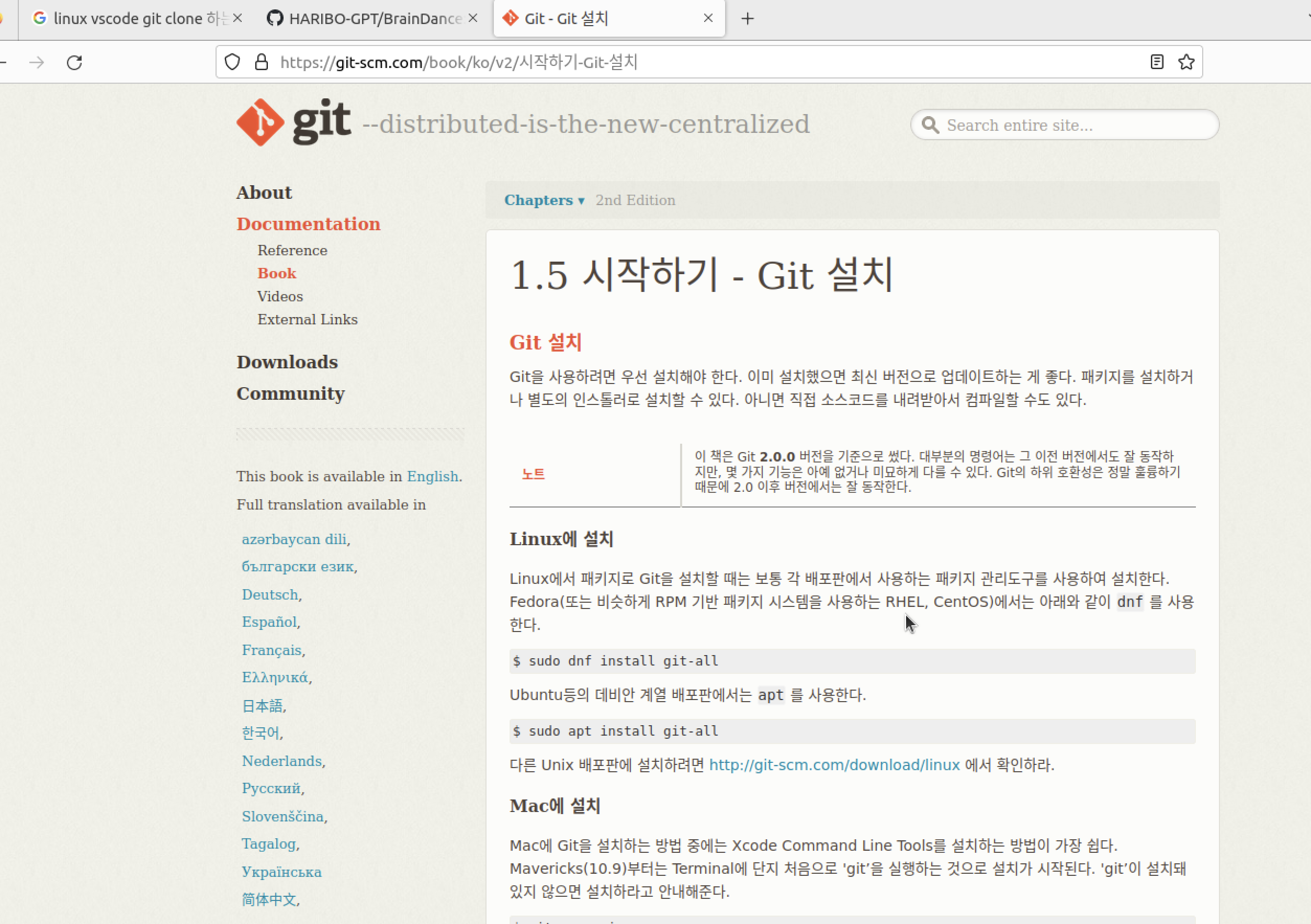The width and height of the screenshot is (1311, 924).
Task: Expand the Chapters dropdown
Action: [x=544, y=200]
